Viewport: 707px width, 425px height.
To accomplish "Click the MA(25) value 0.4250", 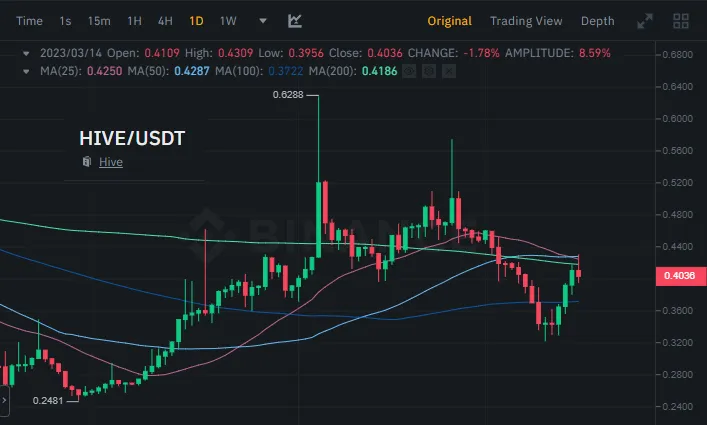I will (x=105, y=71).
